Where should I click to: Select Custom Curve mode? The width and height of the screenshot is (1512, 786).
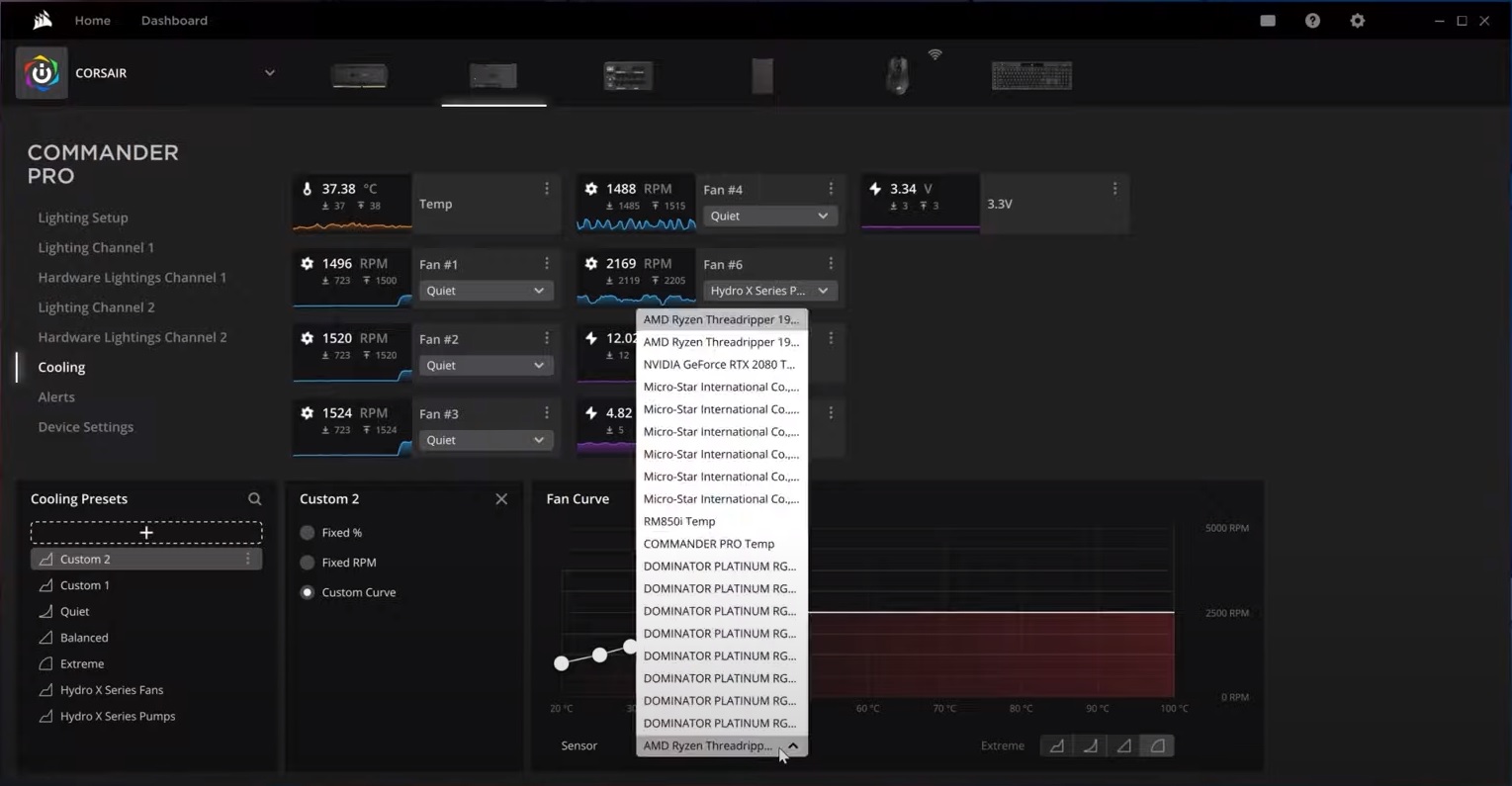[308, 592]
